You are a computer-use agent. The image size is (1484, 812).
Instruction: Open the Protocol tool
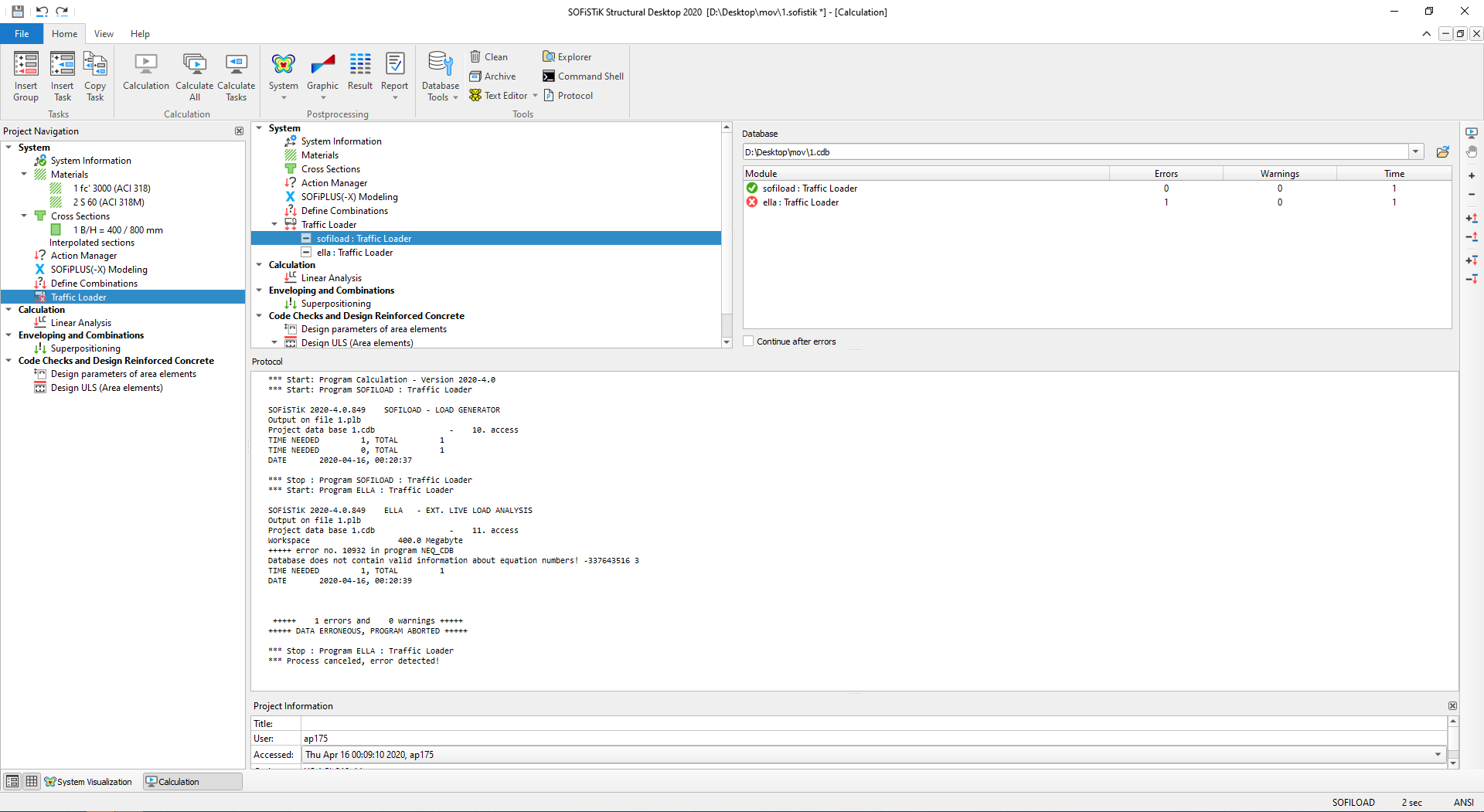568,95
